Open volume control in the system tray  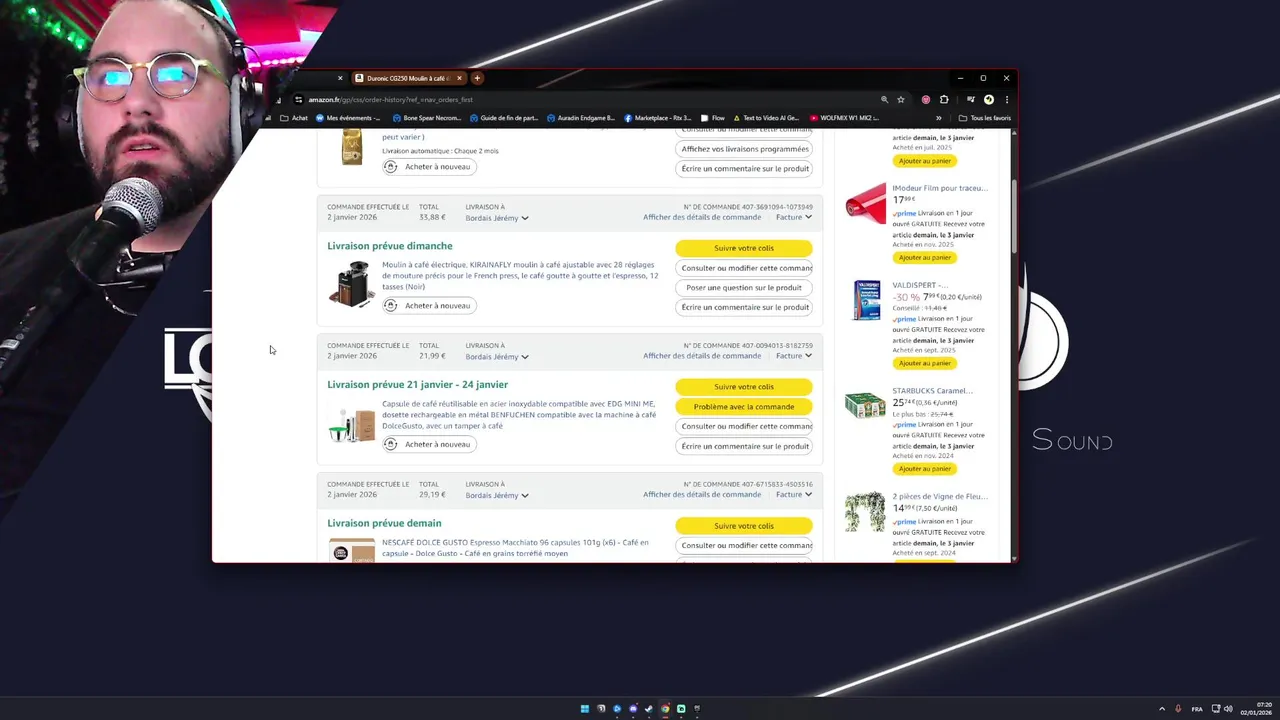point(1228,709)
